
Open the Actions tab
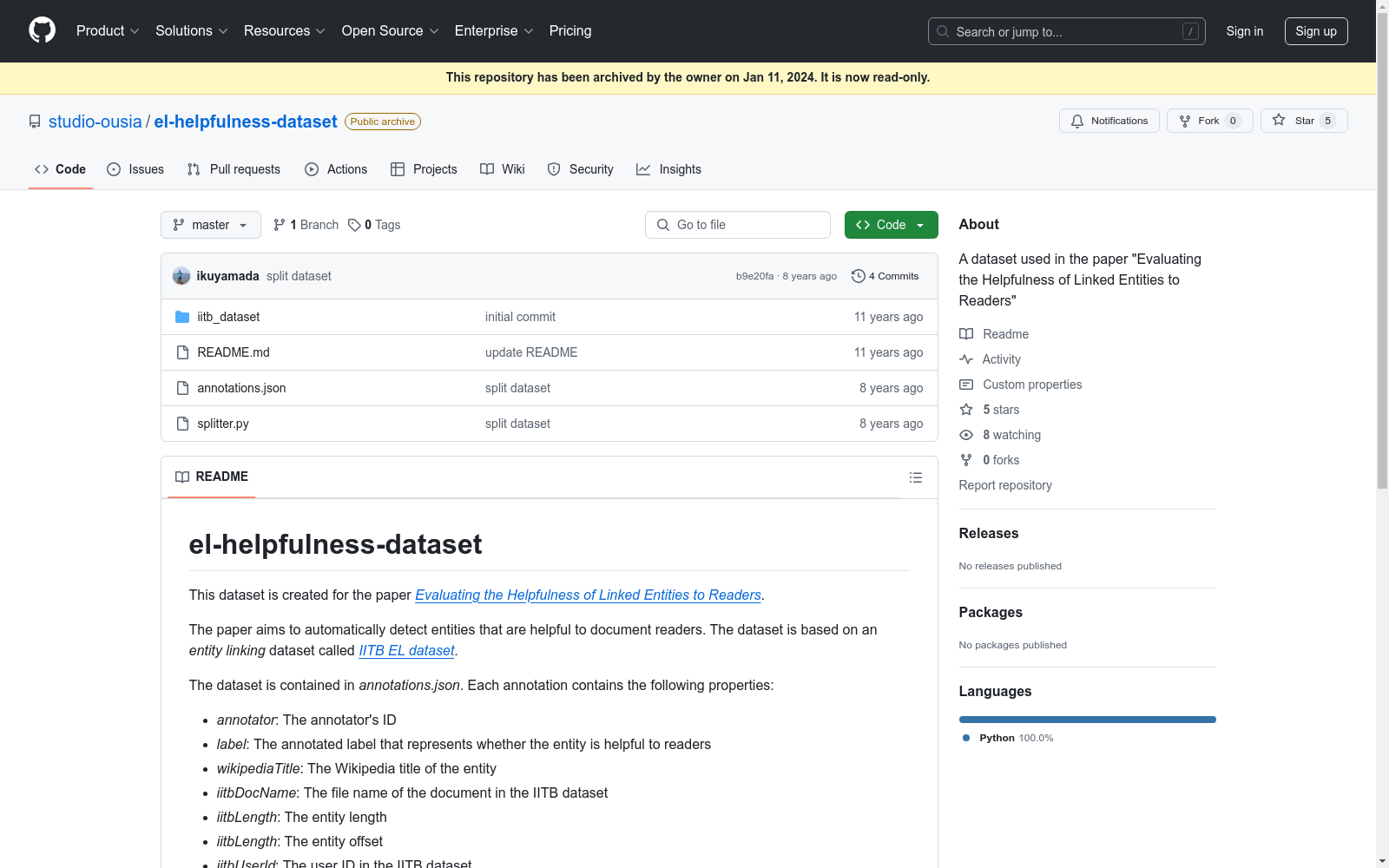click(336, 169)
